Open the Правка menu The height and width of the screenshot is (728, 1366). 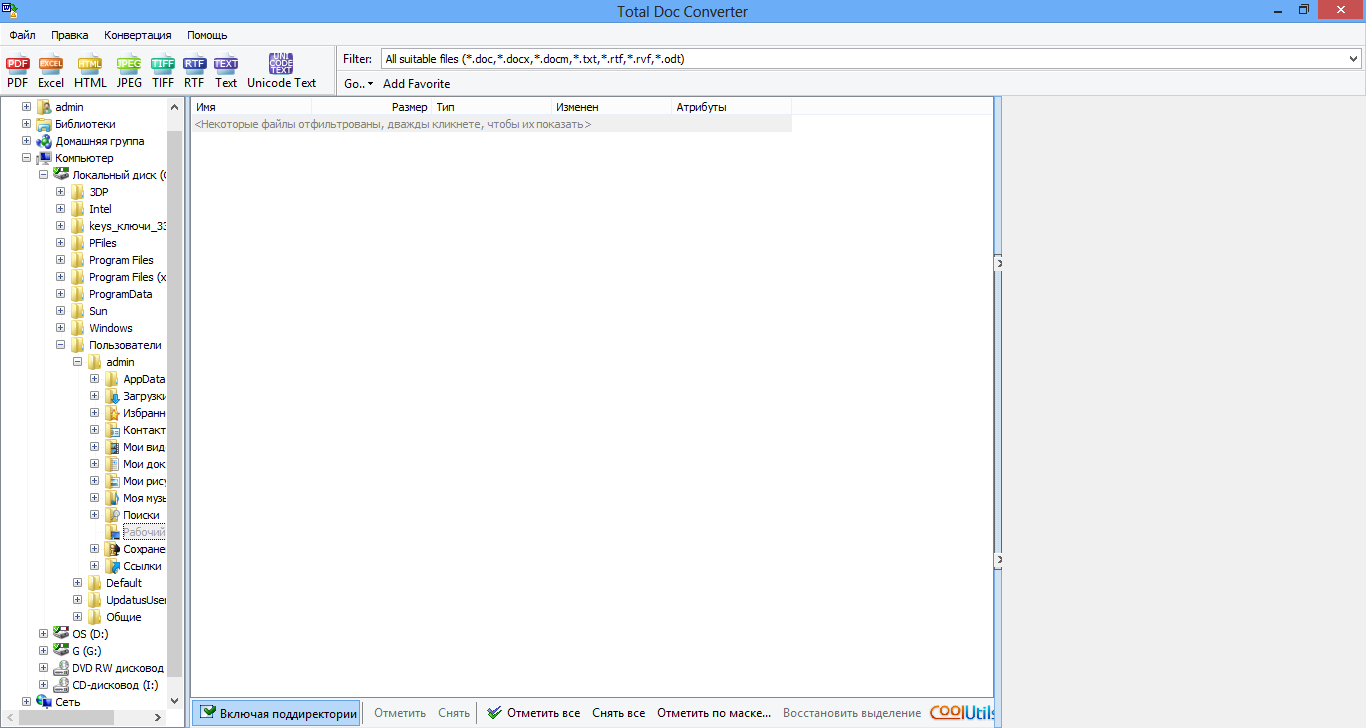coord(70,35)
